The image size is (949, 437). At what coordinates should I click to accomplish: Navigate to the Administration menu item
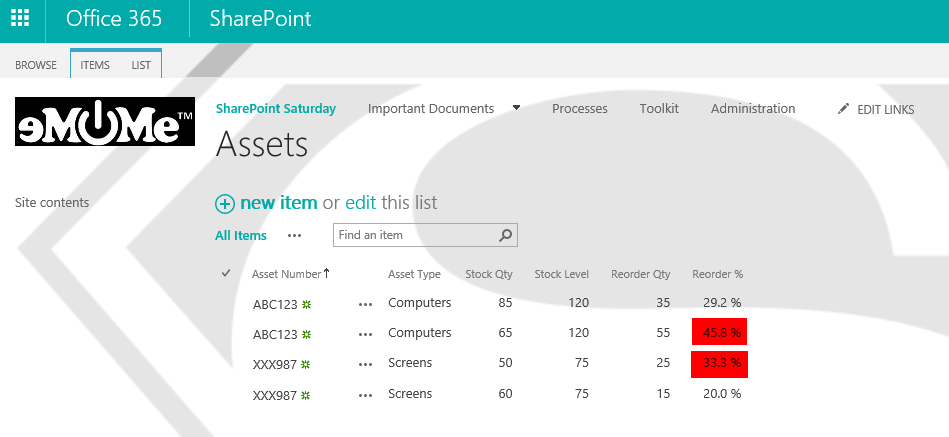(753, 108)
